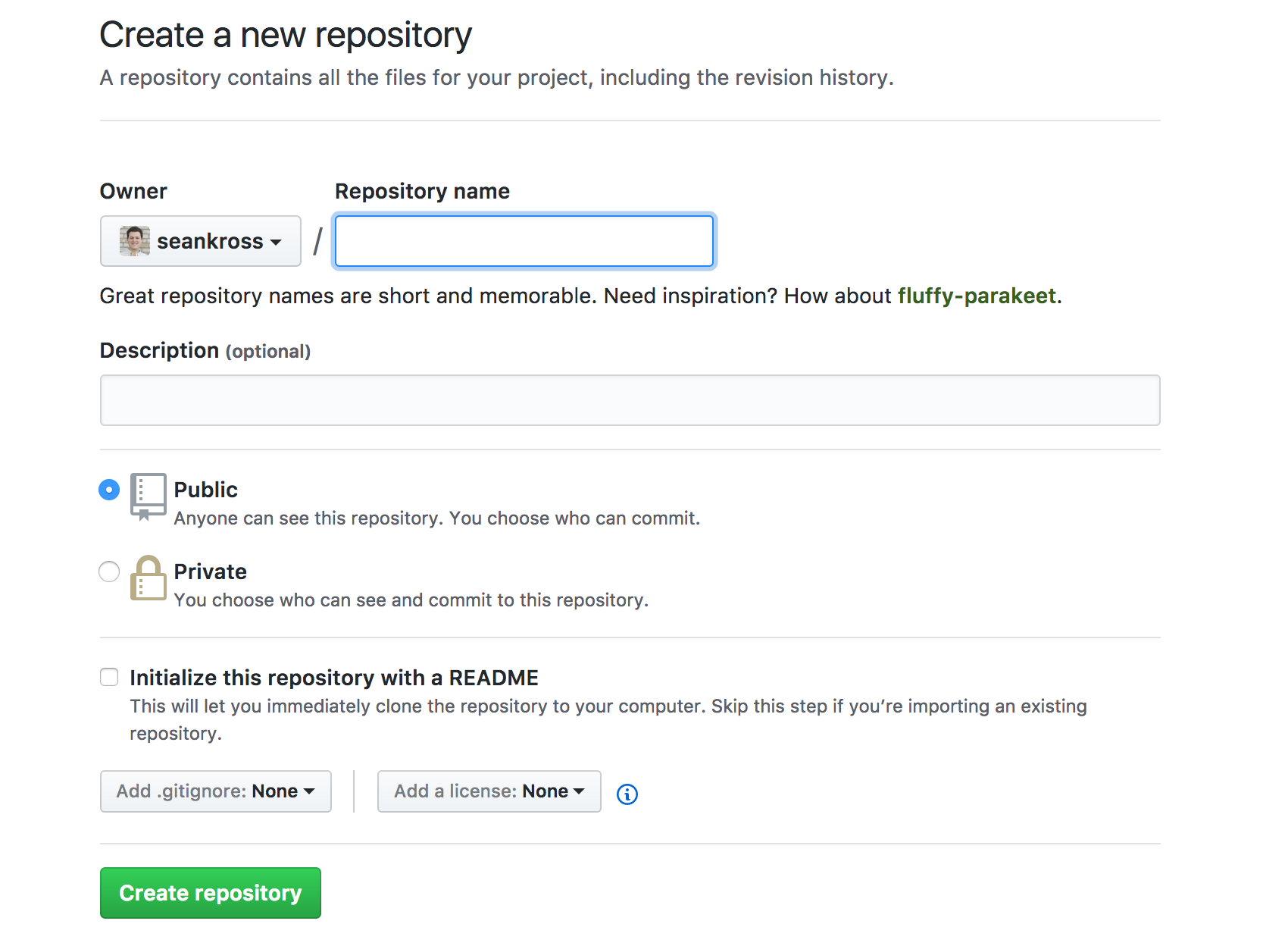Viewport: 1288px width, 946px height.
Task: Use the fluffy-parakeet name suggestion link
Action: (x=977, y=296)
